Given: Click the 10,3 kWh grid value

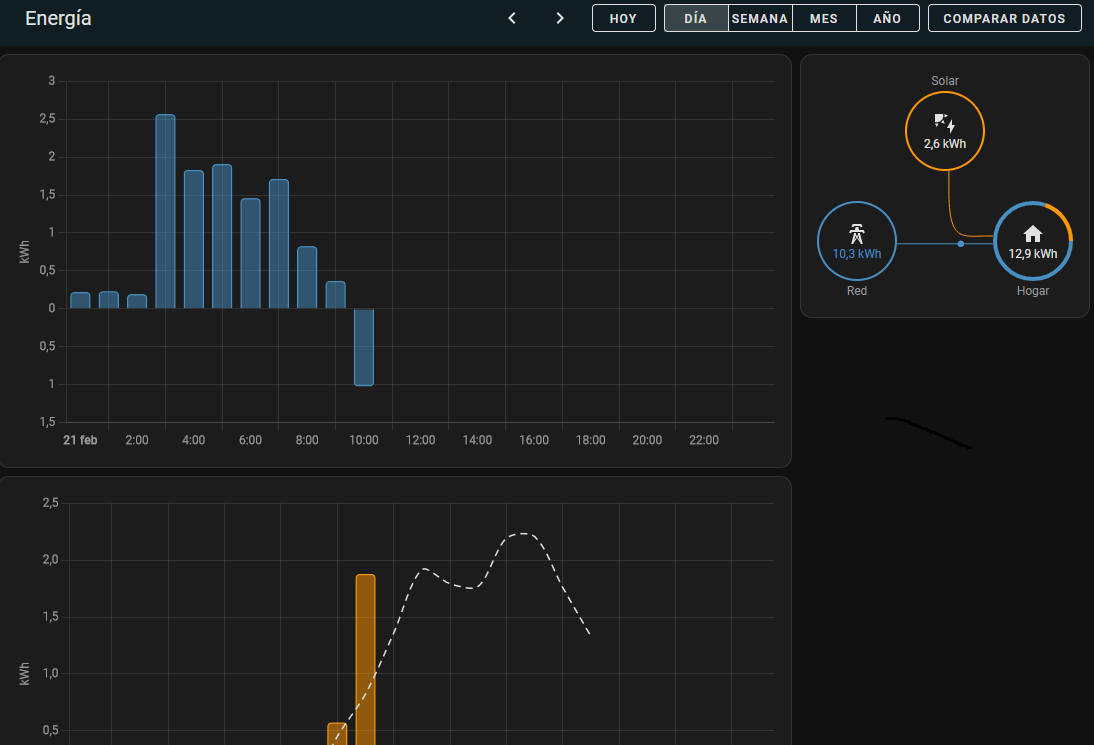Looking at the screenshot, I should coord(857,254).
